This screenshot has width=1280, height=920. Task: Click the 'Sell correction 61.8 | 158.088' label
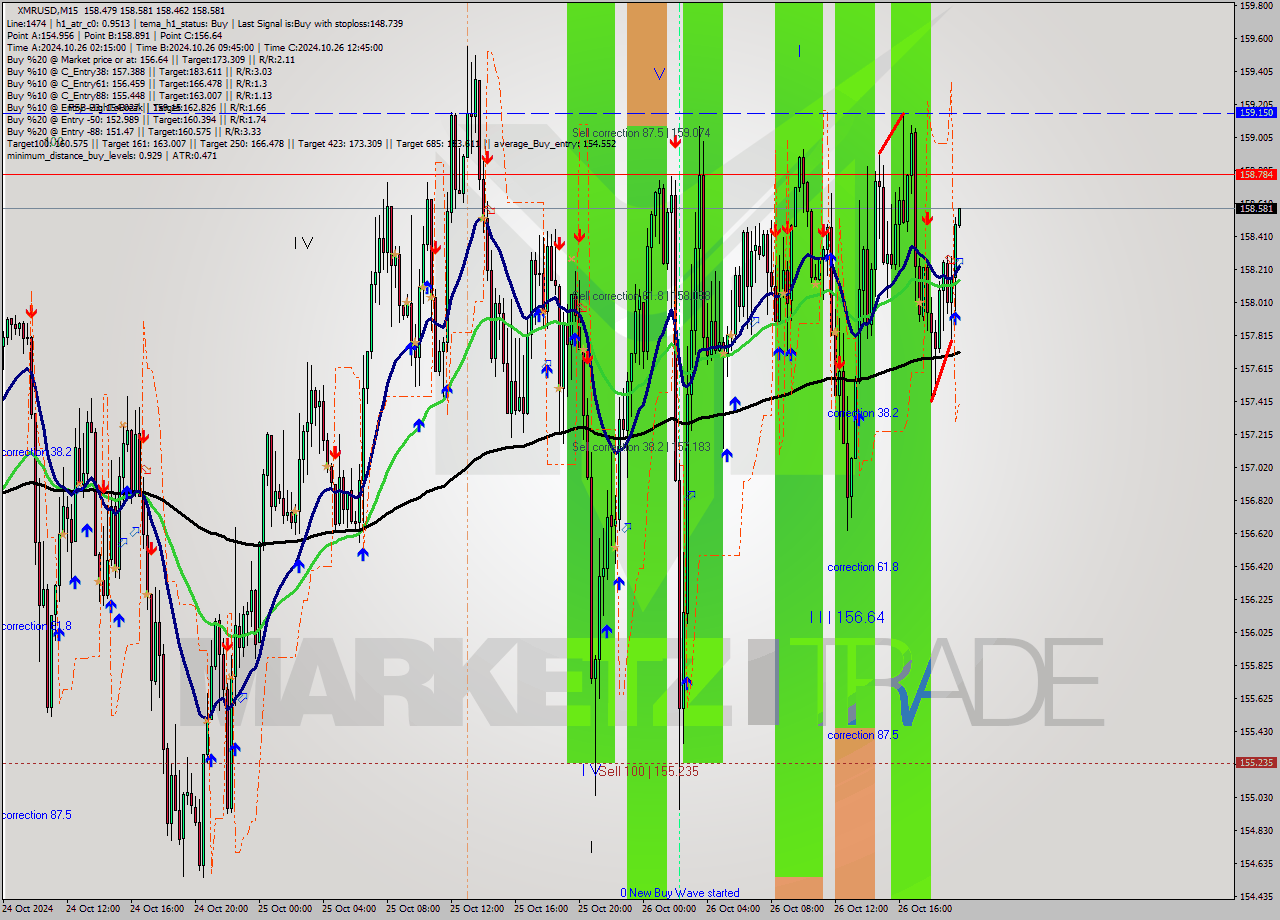pos(641,296)
